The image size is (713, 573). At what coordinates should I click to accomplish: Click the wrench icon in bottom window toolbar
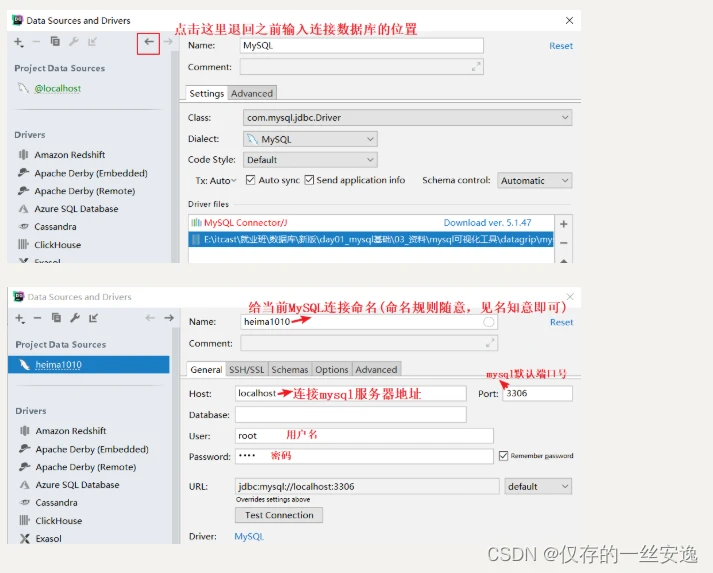(75, 318)
